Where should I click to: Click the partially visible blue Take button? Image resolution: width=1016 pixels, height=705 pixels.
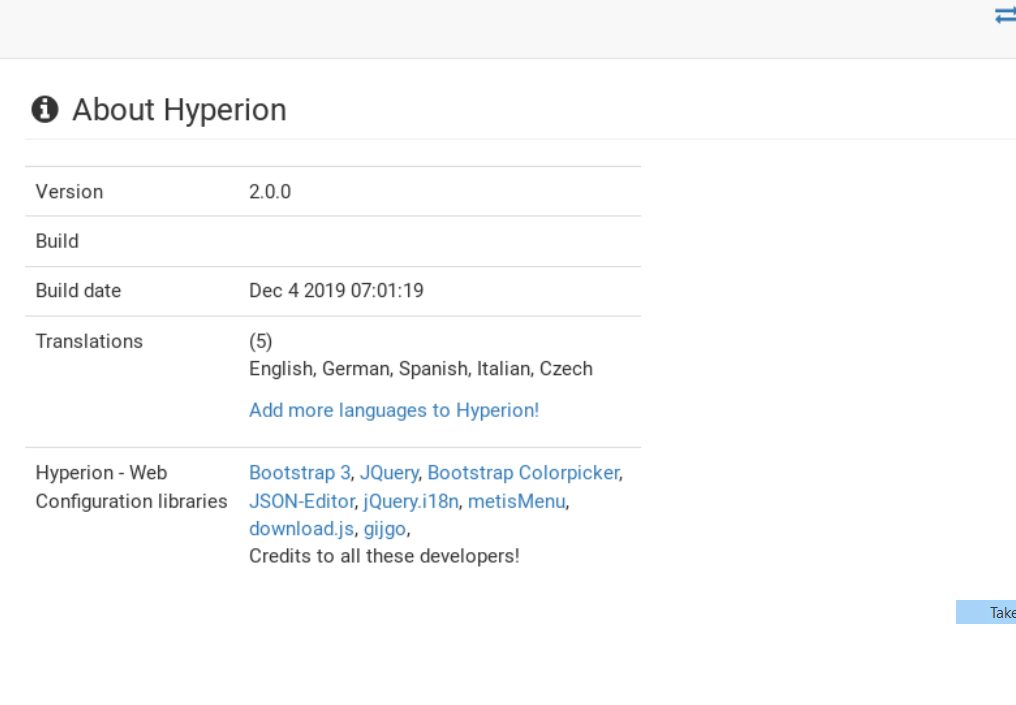click(986, 612)
